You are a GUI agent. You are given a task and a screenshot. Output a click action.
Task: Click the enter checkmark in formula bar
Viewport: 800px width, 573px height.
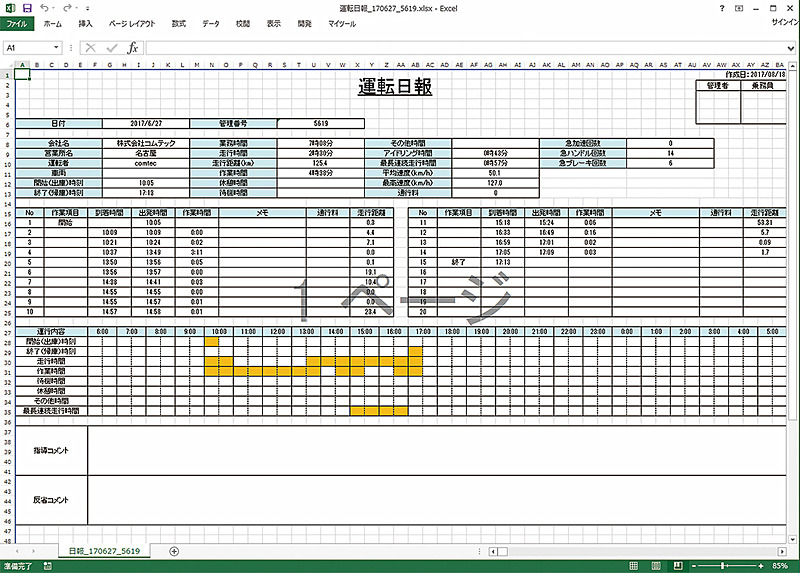[112, 48]
